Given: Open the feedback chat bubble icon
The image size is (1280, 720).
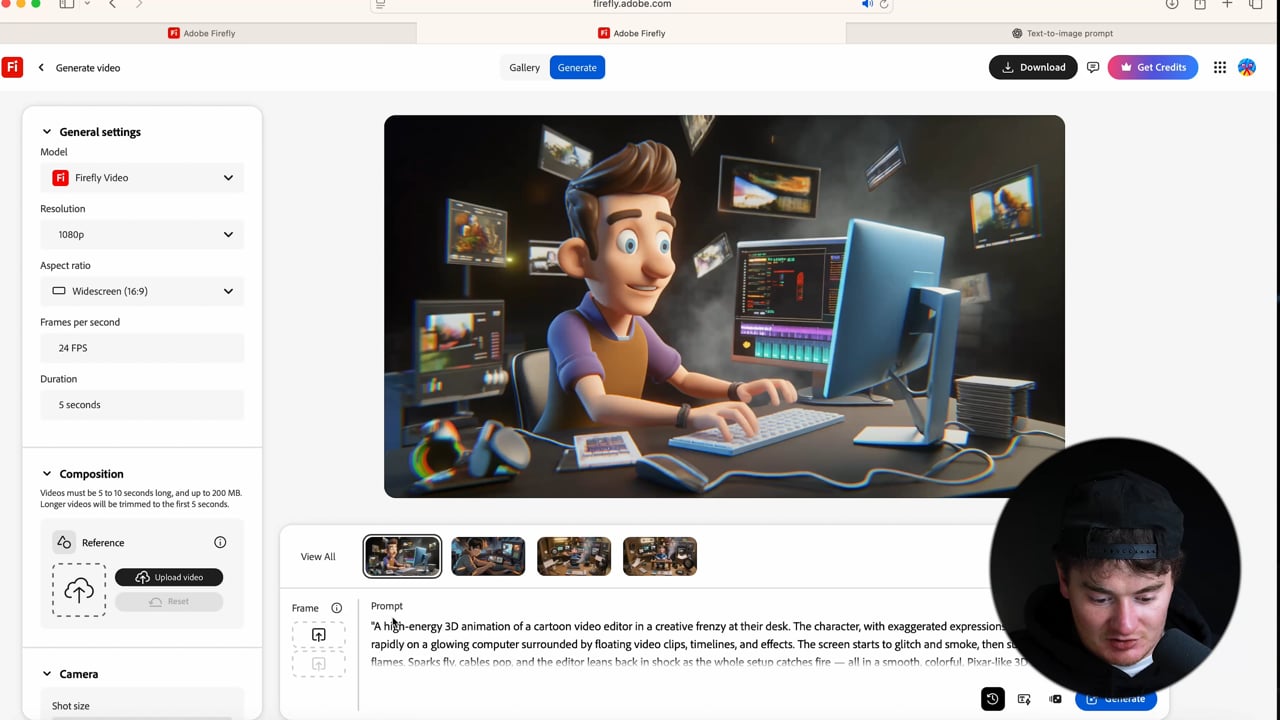Looking at the screenshot, I should pos(1093,67).
